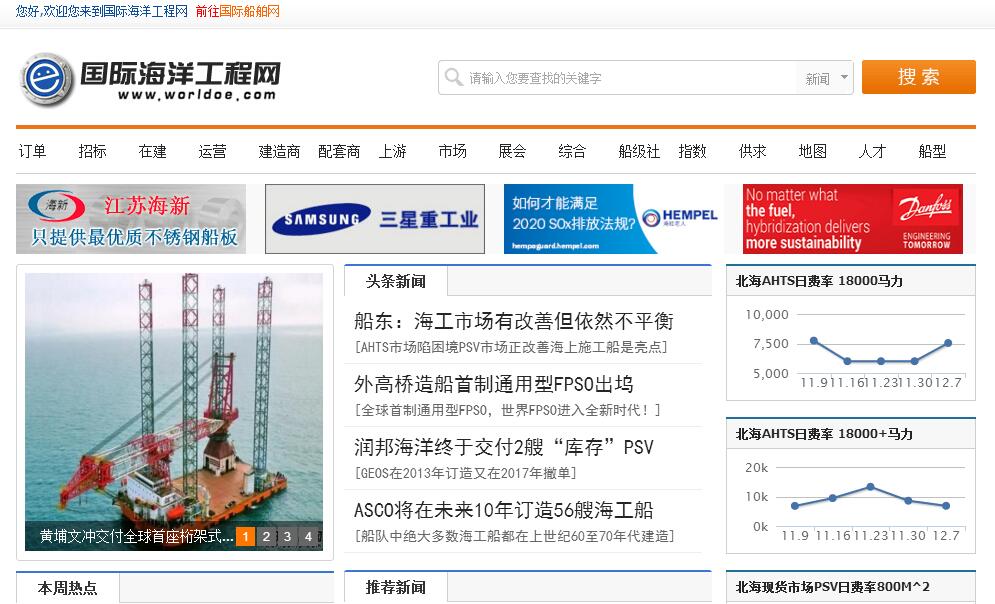Open the Danfoss advertisement banner
Screen dimensions: 995x604
click(853, 219)
